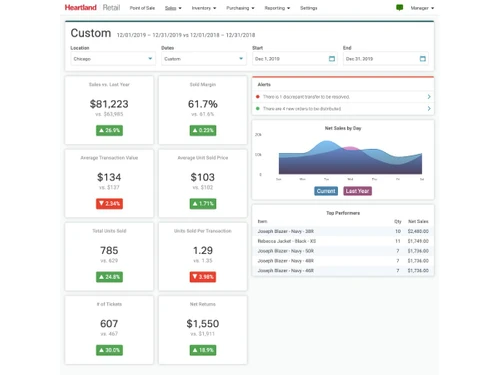The image size is (500, 375).
Task: Click the 785 total units sold value
Action: point(109,250)
